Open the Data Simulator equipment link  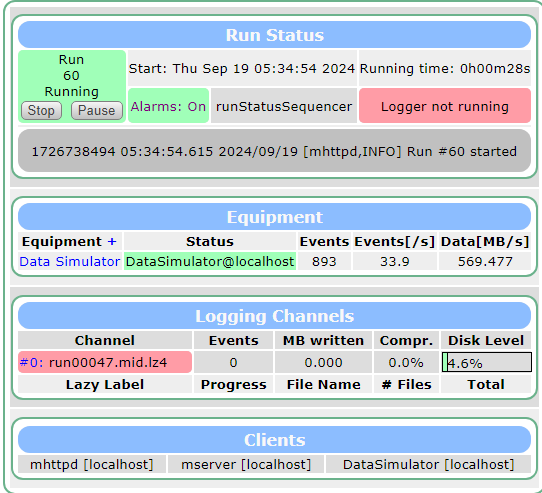[x=69, y=261]
